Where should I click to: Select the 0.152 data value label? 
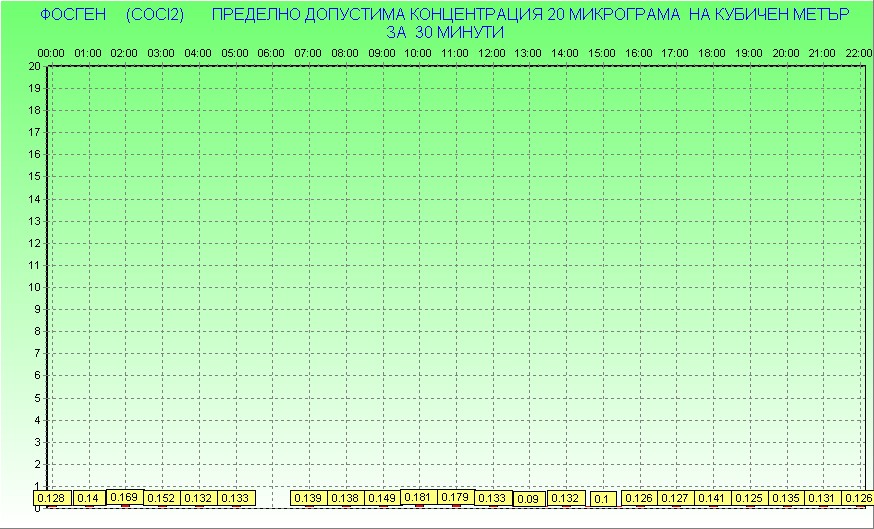(161, 498)
